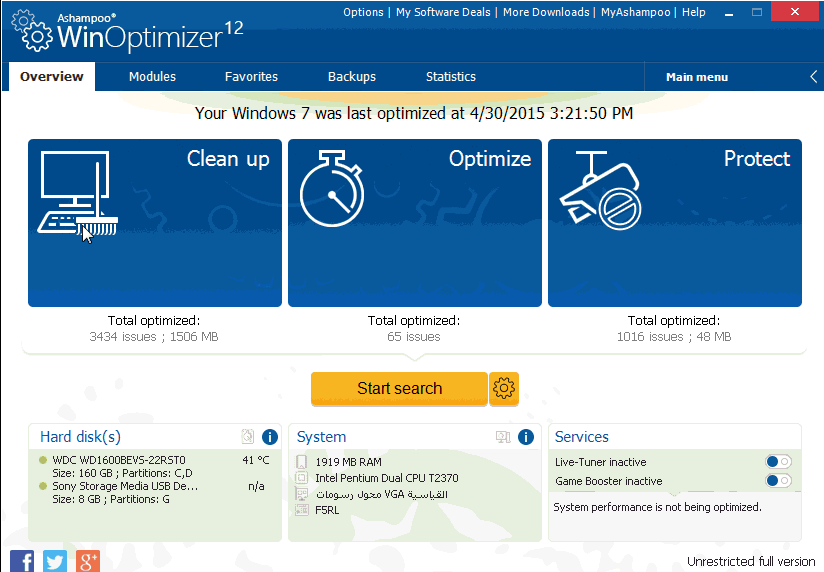This screenshot has width=824, height=572.
Task: Select the Protect tile
Action: point(675,222)
